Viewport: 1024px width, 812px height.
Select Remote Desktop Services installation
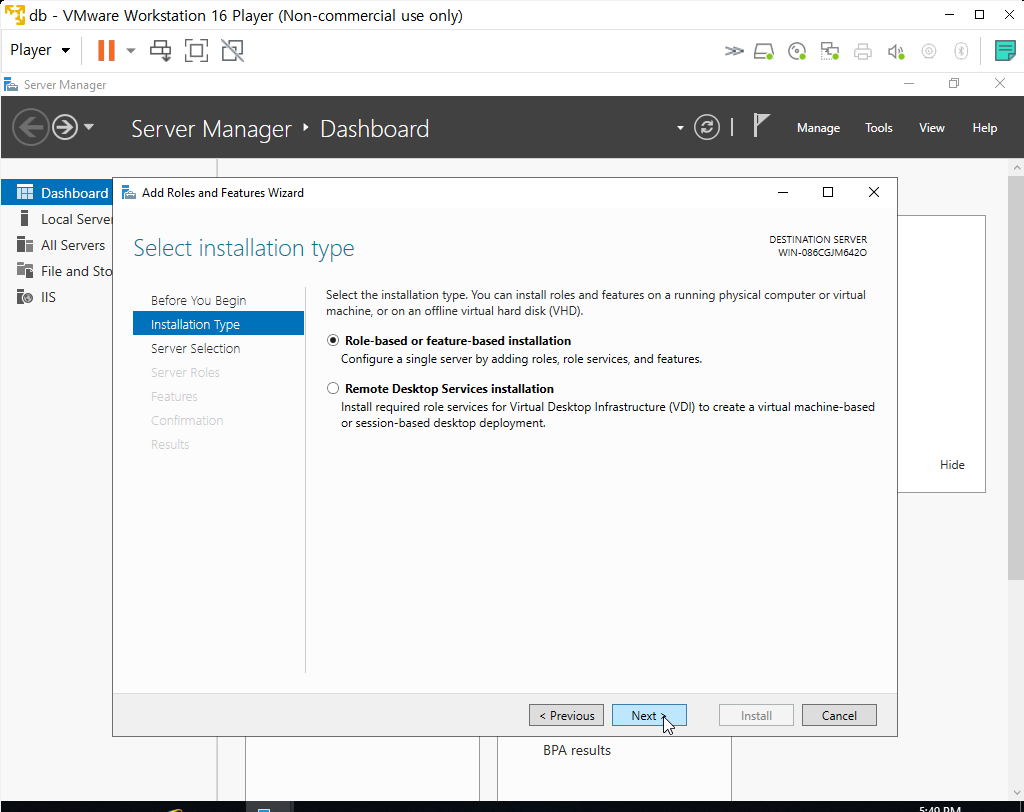pyautogui.click(x=333, y=389)
